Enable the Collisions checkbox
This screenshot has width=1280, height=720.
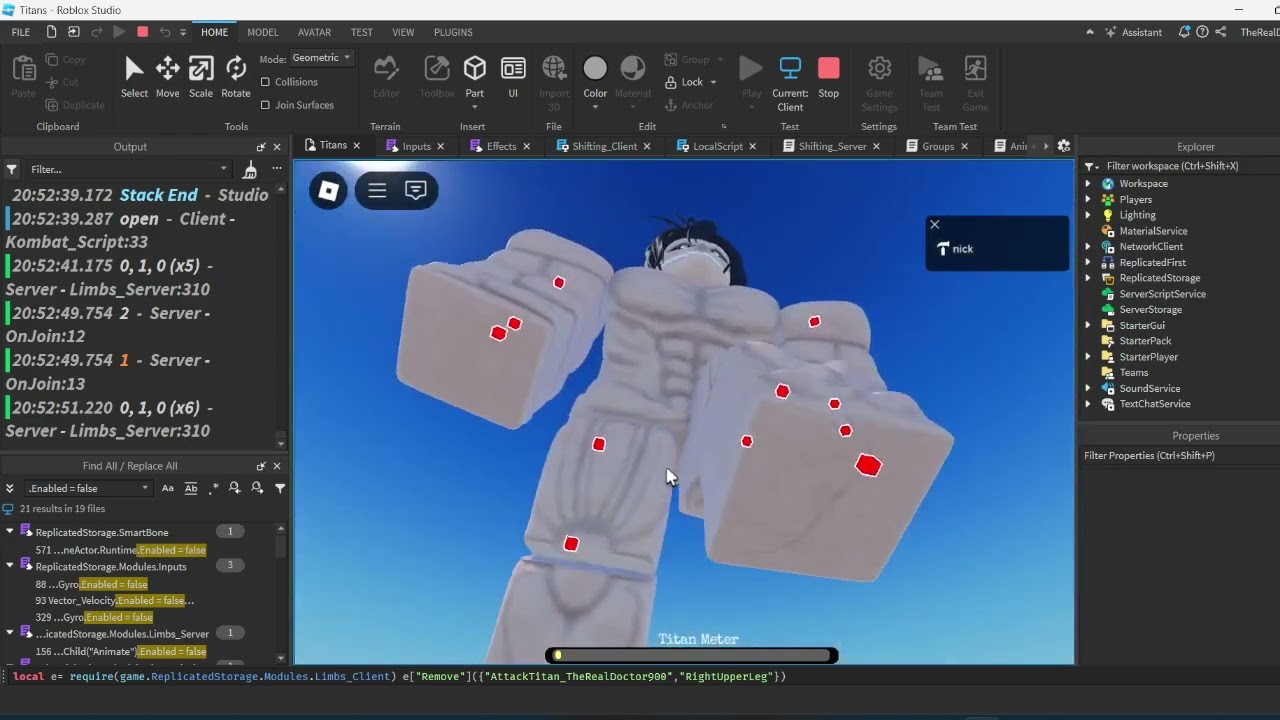click(265, 82)
